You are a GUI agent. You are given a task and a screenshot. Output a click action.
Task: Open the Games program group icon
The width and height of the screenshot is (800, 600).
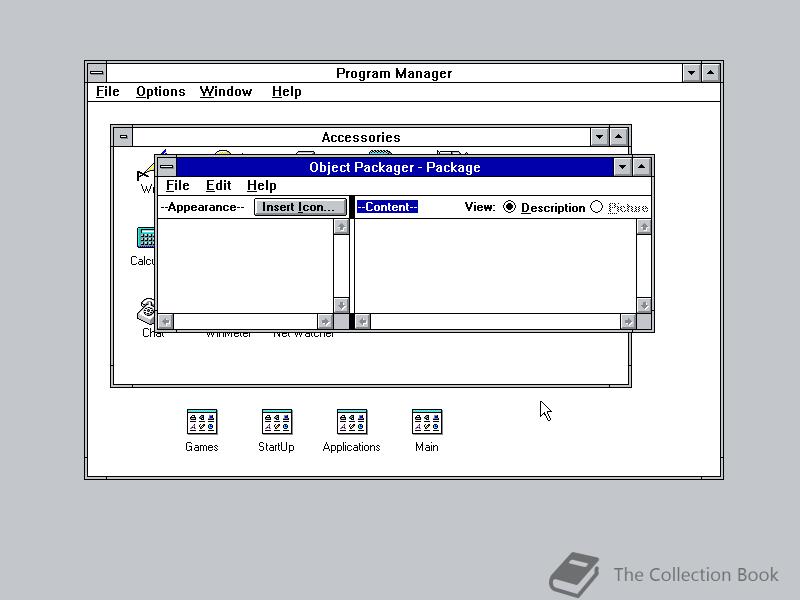click(201, 419)
